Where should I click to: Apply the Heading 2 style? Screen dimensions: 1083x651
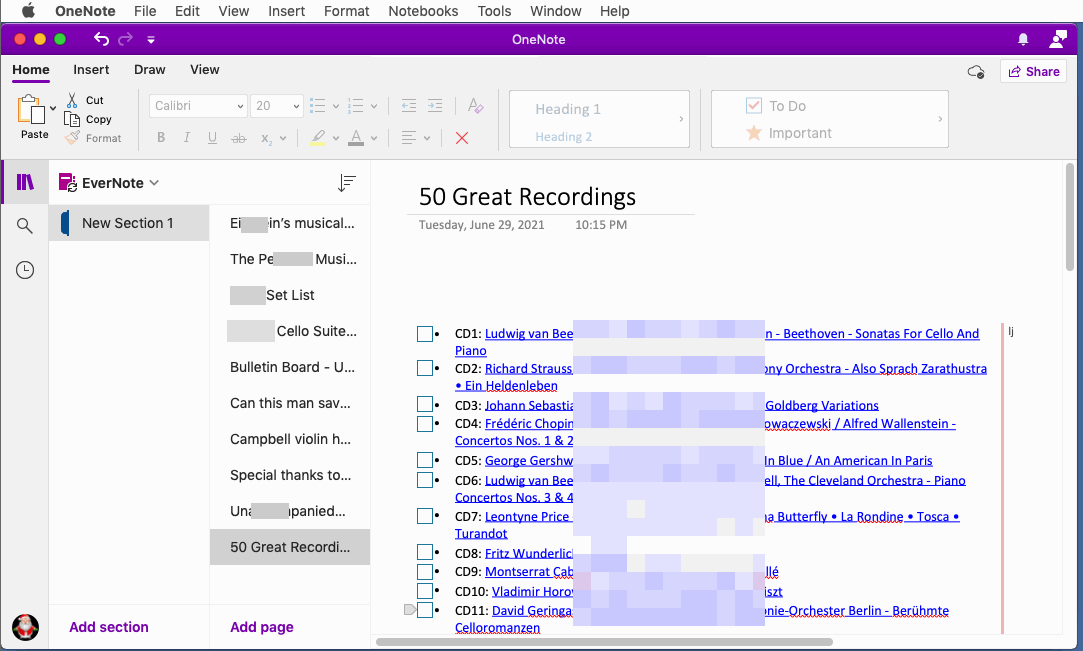564,137
